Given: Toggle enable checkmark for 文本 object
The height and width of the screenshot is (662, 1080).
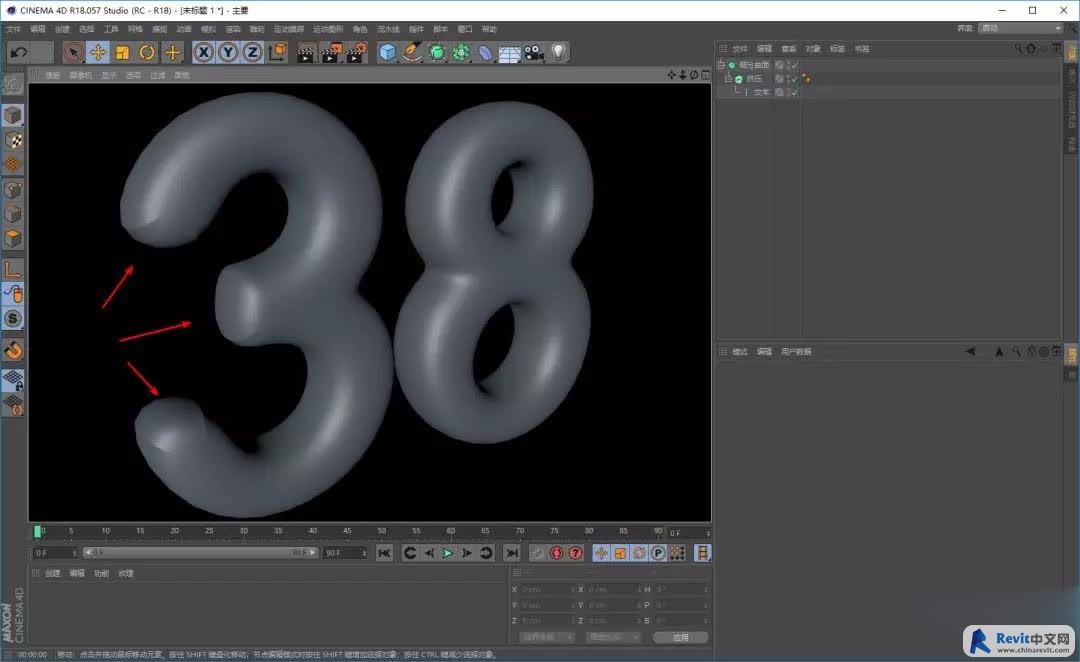Looking at the screenshot, I should point(794,92).
